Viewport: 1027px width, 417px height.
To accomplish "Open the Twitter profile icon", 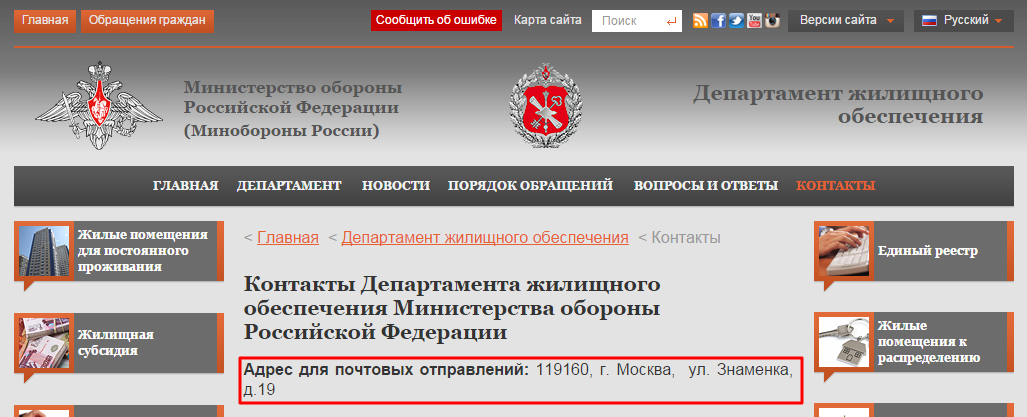I will click(736, 21).
